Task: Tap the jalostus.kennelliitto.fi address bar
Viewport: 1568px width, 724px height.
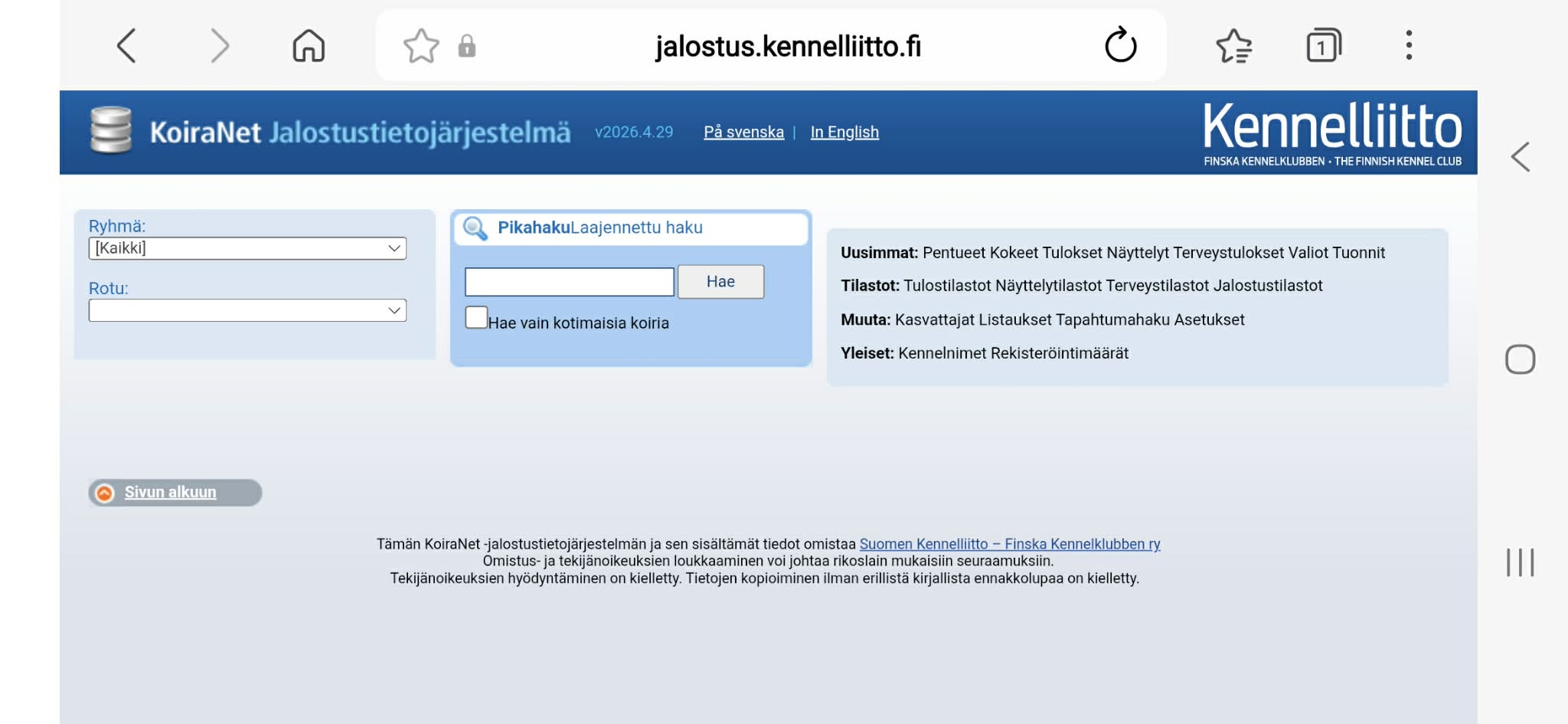Action: [787, 46]
